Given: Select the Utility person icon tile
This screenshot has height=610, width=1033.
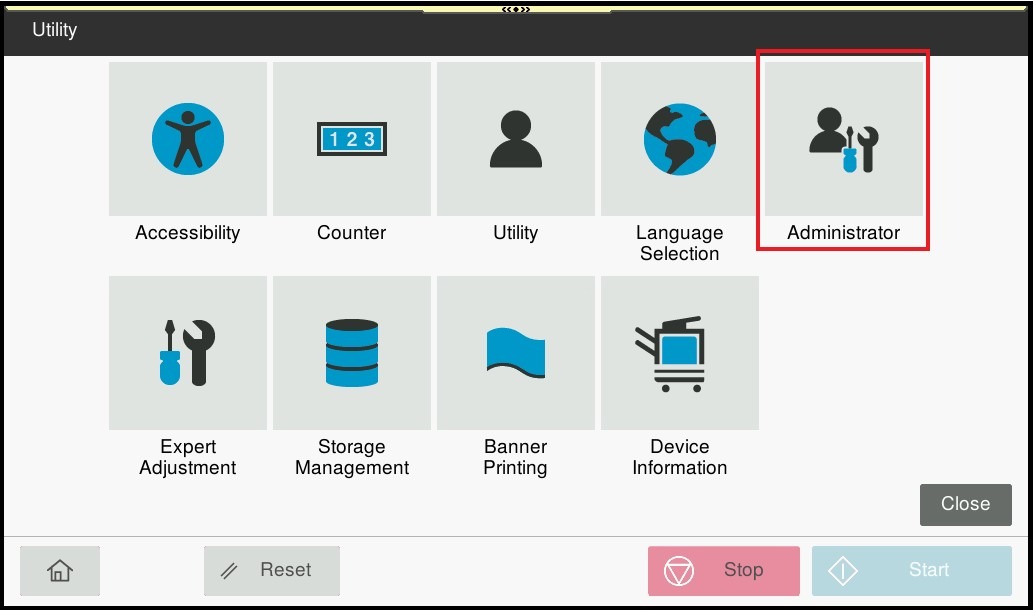Looking at the screenshot, I should [516, 139].
